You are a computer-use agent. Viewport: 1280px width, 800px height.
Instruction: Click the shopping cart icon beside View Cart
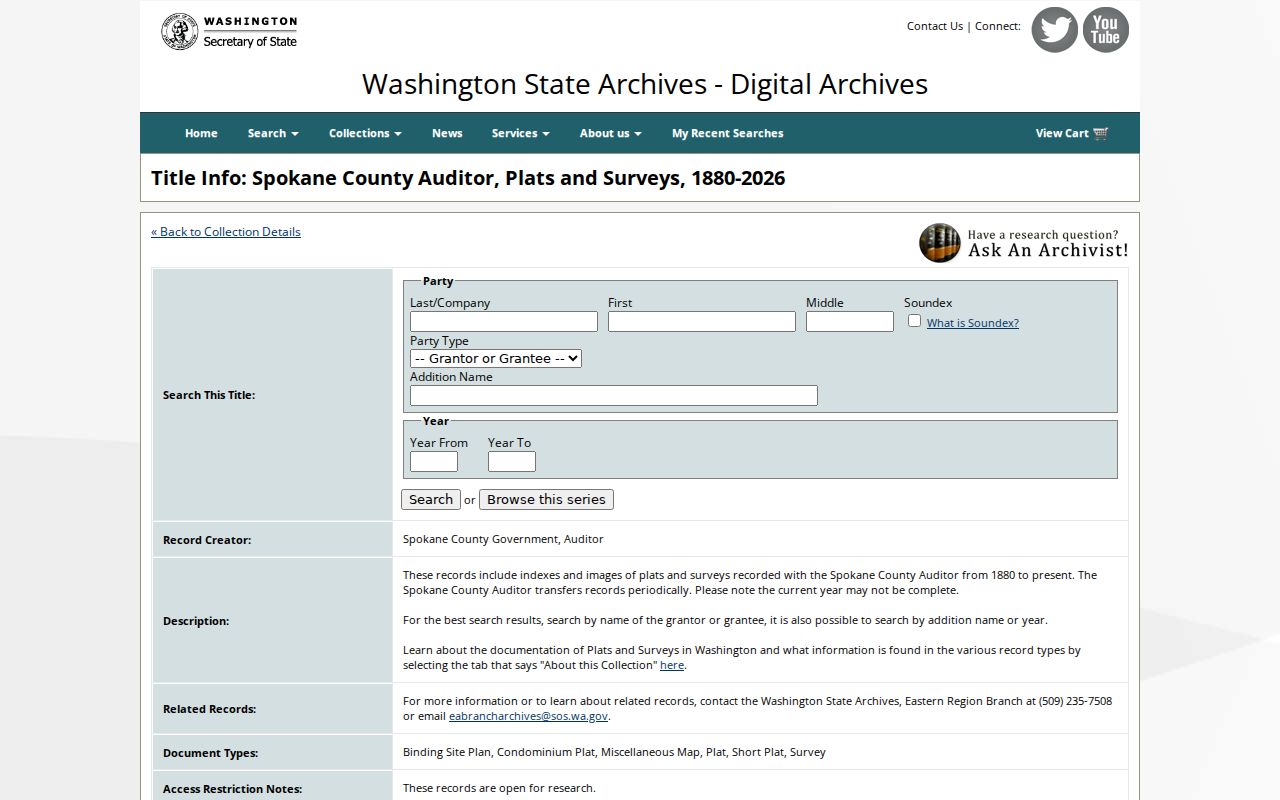coord(1101,133)
